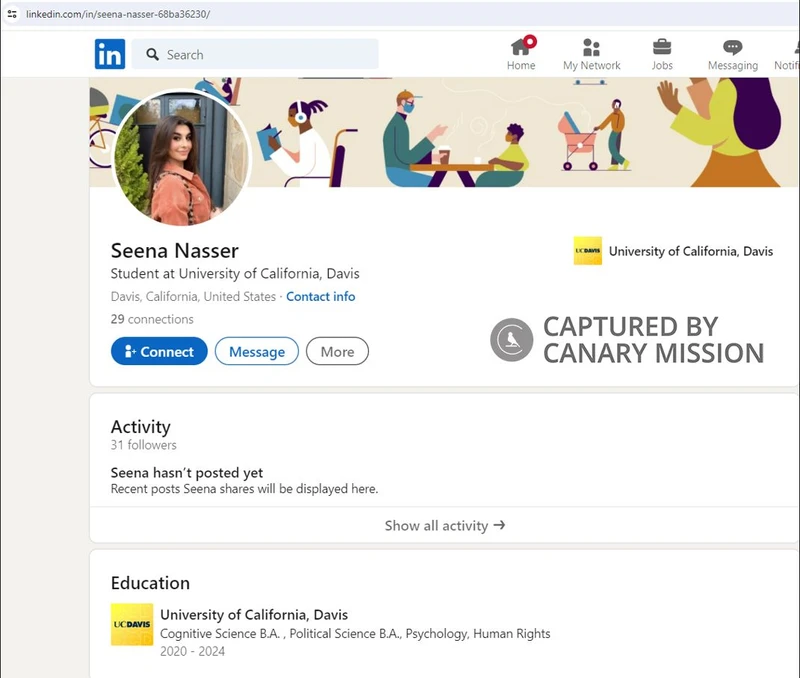Click the search magnifier icon
800x678 pixels.
(x=152, y=54)
